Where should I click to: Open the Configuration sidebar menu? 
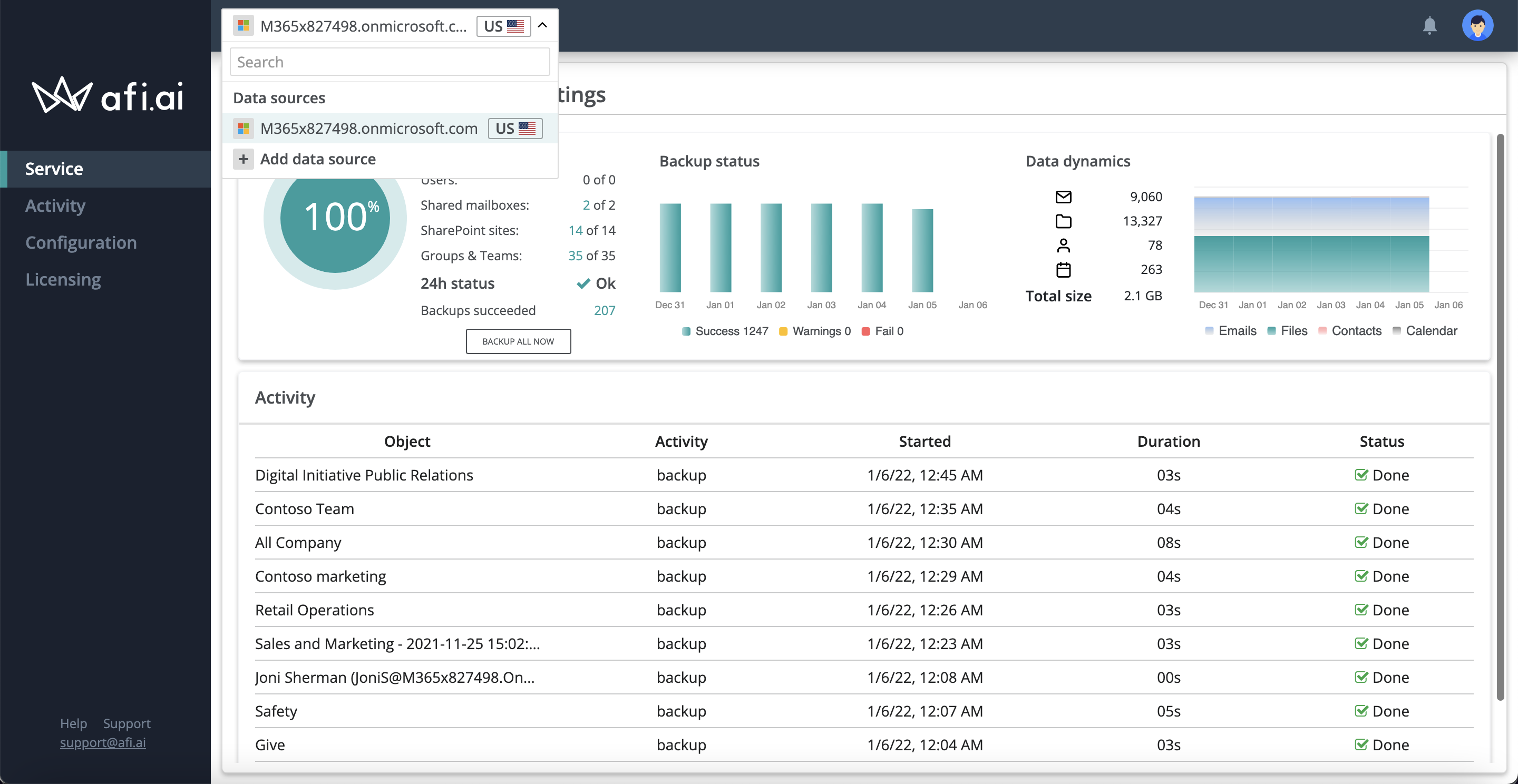coord(81,243)
